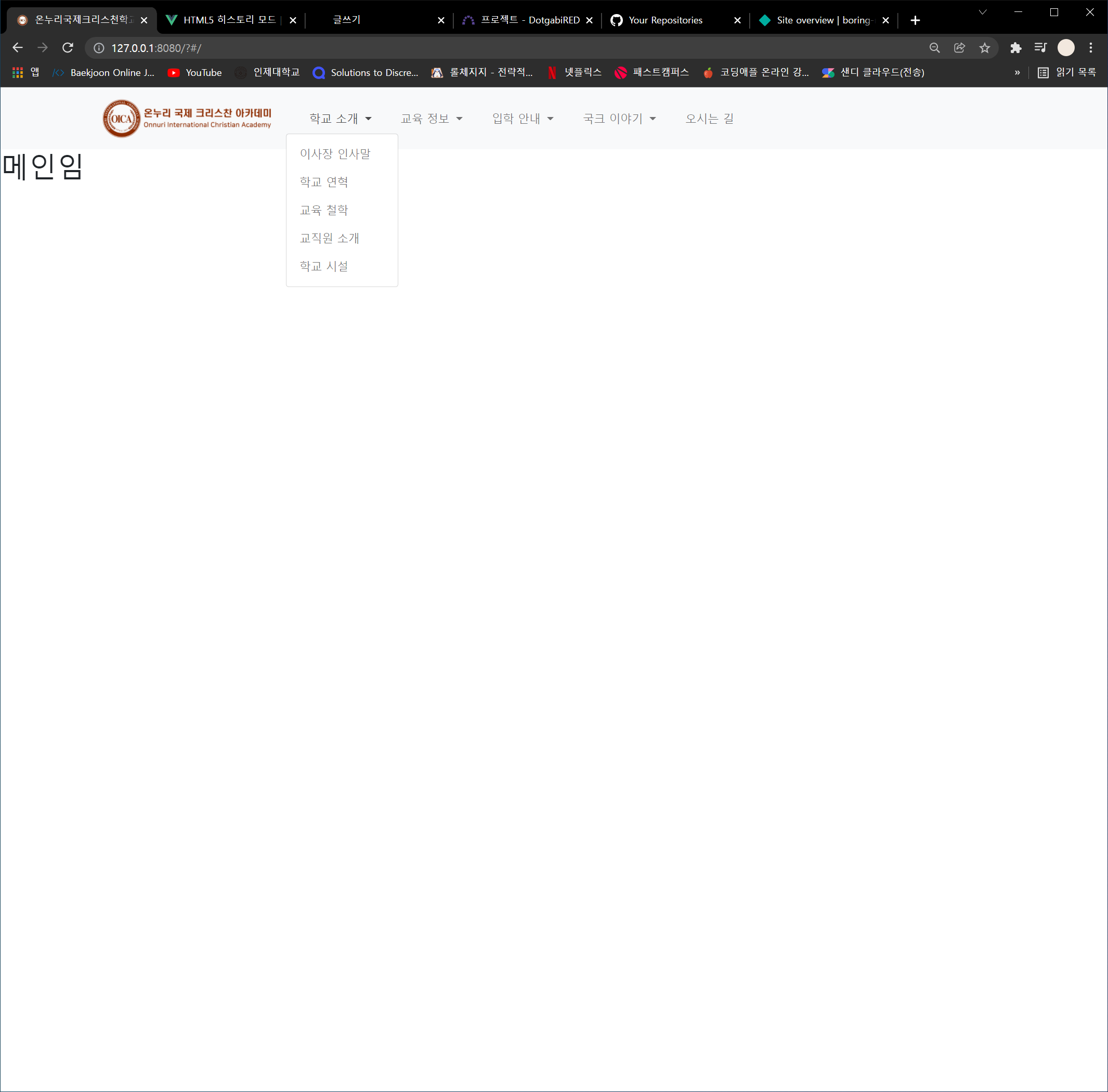Image resolution: width=1108 pixels, height=1092 pixels.
Task: Expand the 국크 이야기 dropdown
Action: (619, 119)
